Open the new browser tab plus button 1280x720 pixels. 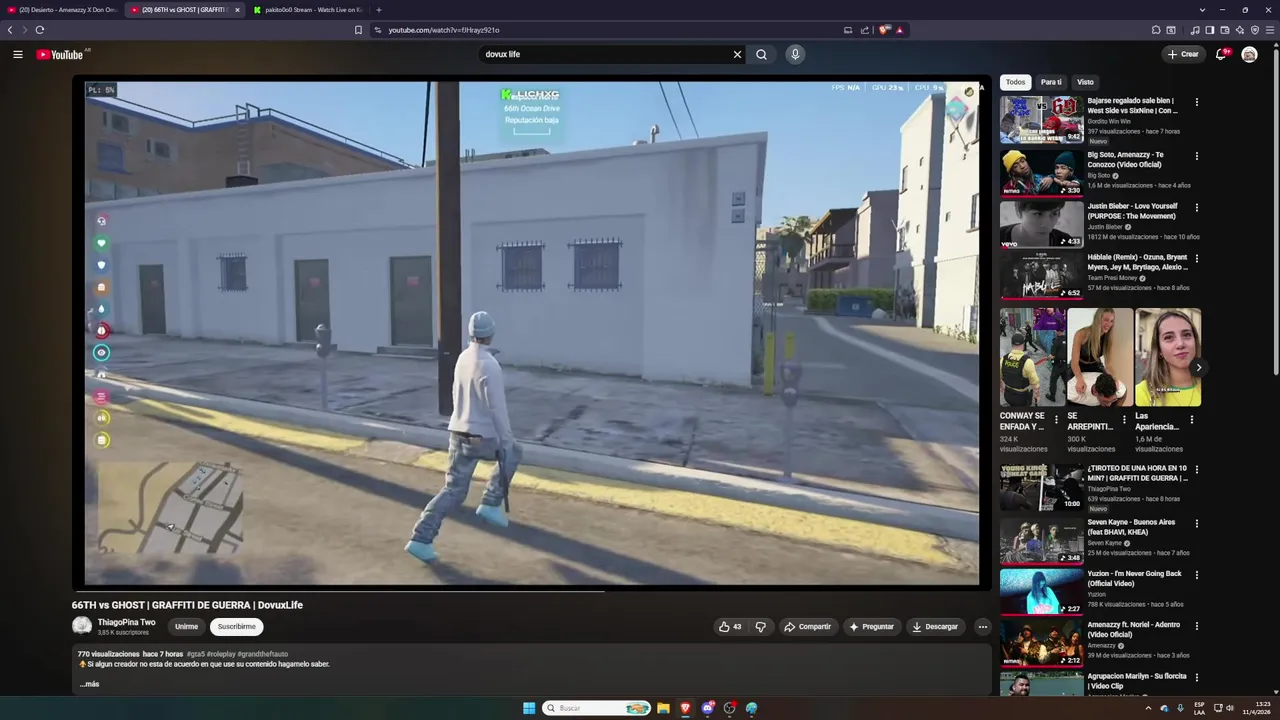click(378, 10)
